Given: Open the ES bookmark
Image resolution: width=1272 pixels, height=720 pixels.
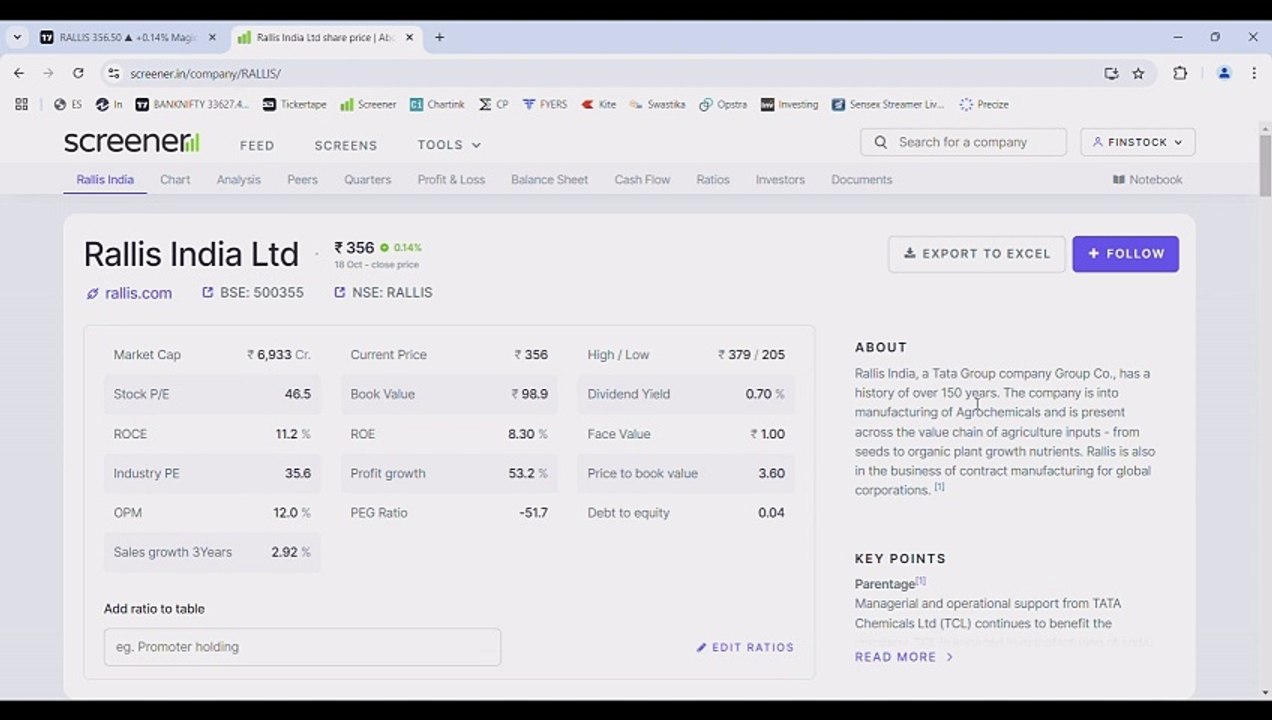Looking at the screenshot, I should coord(68,104).
